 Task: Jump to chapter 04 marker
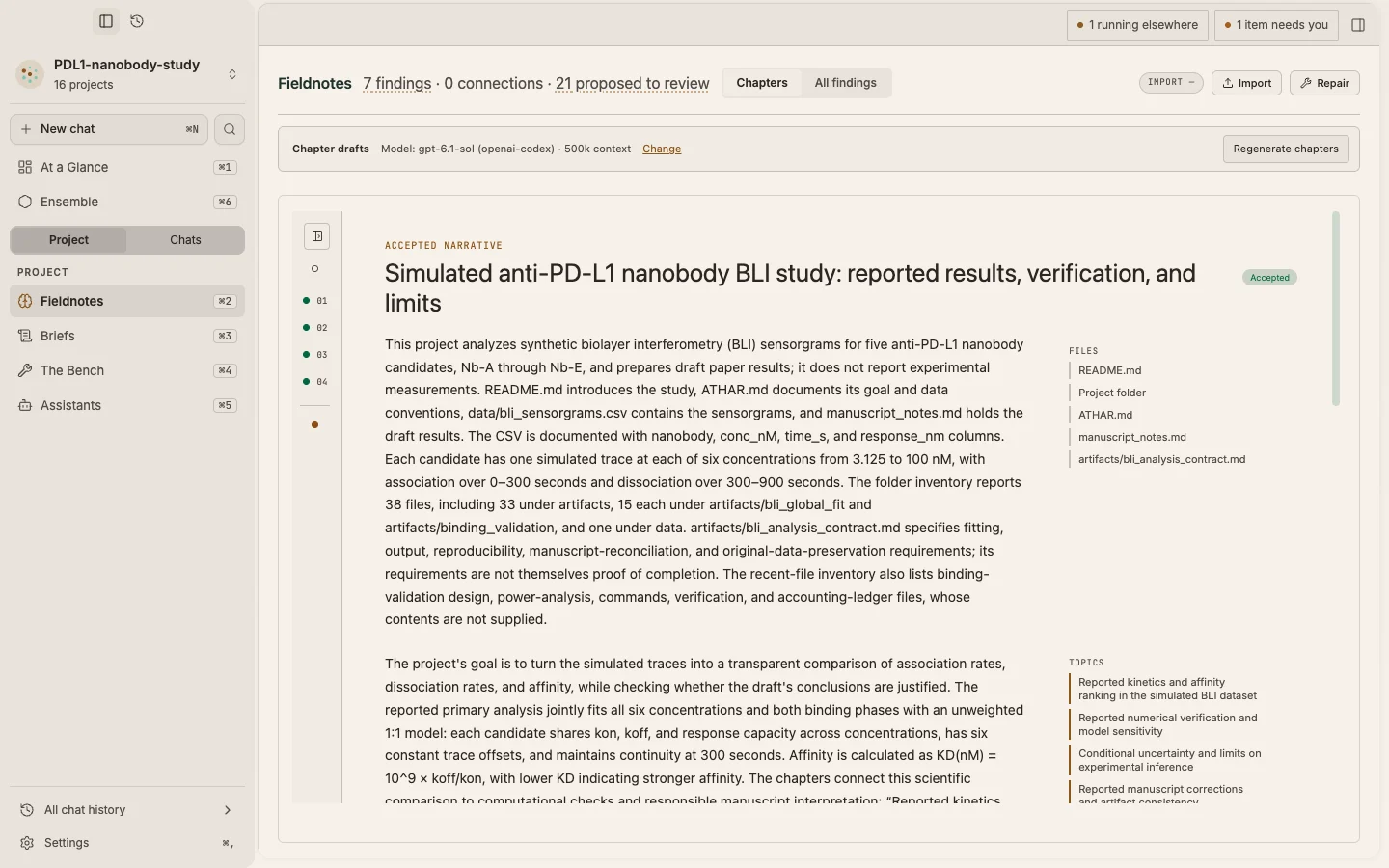(315, 382)
